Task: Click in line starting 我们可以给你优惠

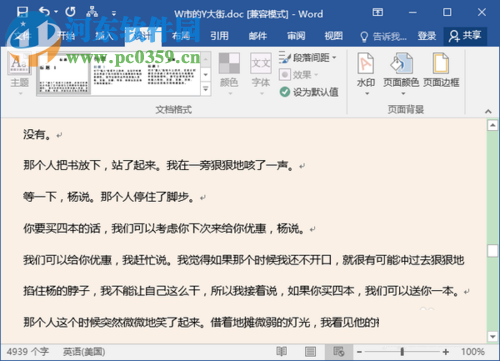Action: [x=244, y=260]
